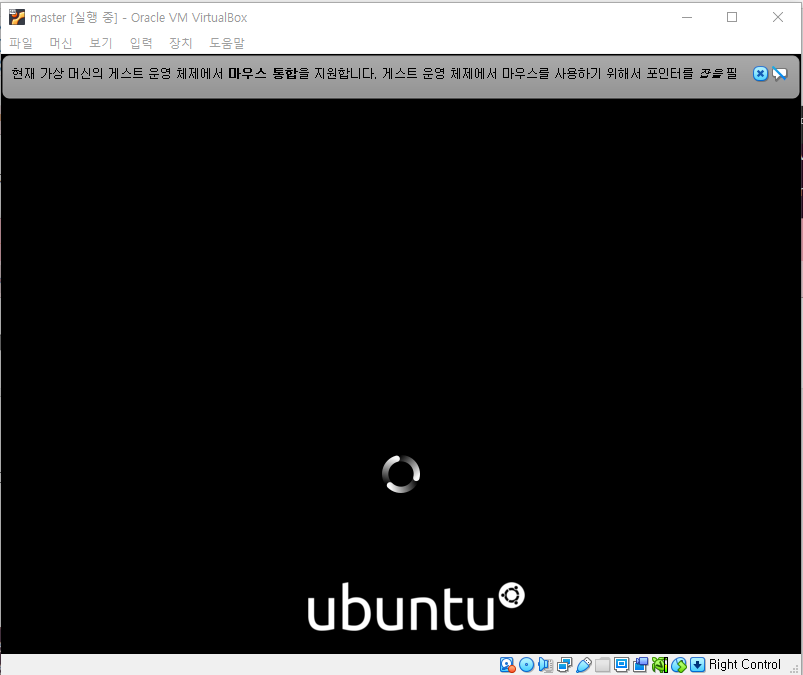Click the USB devices status icon
This screenshot has height=675, width=803.
tap(583, 665)
